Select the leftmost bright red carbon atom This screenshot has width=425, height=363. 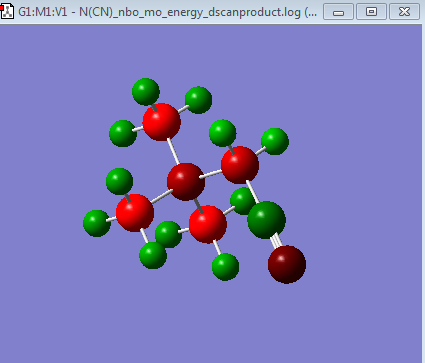[x=135, y=213]
